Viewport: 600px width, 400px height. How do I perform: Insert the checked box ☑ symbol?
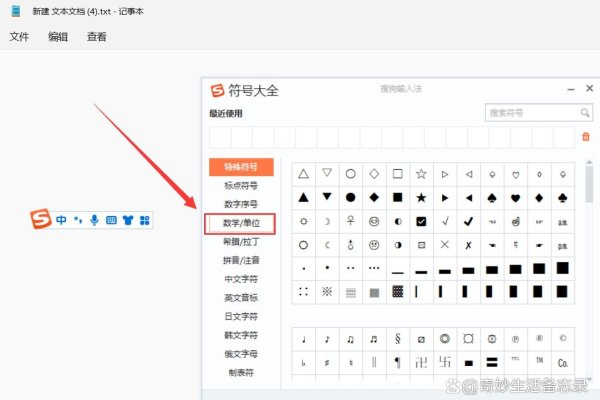[421, 222]
